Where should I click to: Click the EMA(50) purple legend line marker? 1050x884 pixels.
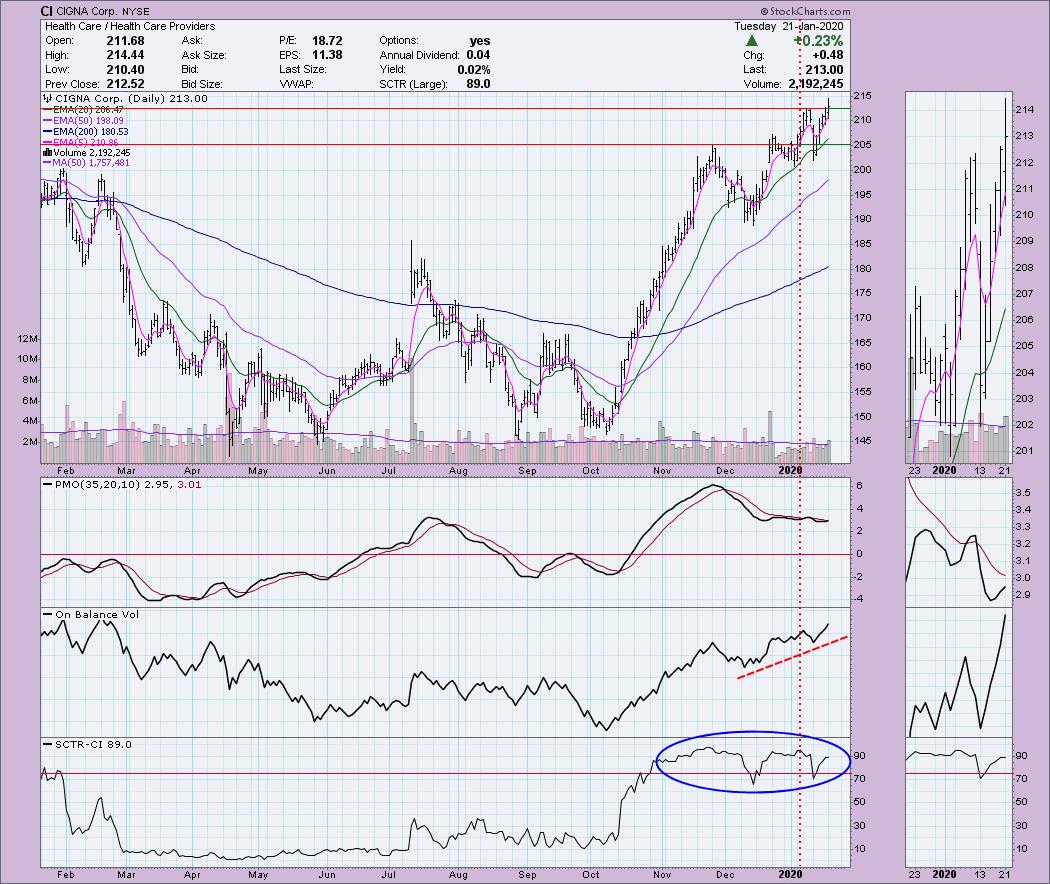coord(48,121)
